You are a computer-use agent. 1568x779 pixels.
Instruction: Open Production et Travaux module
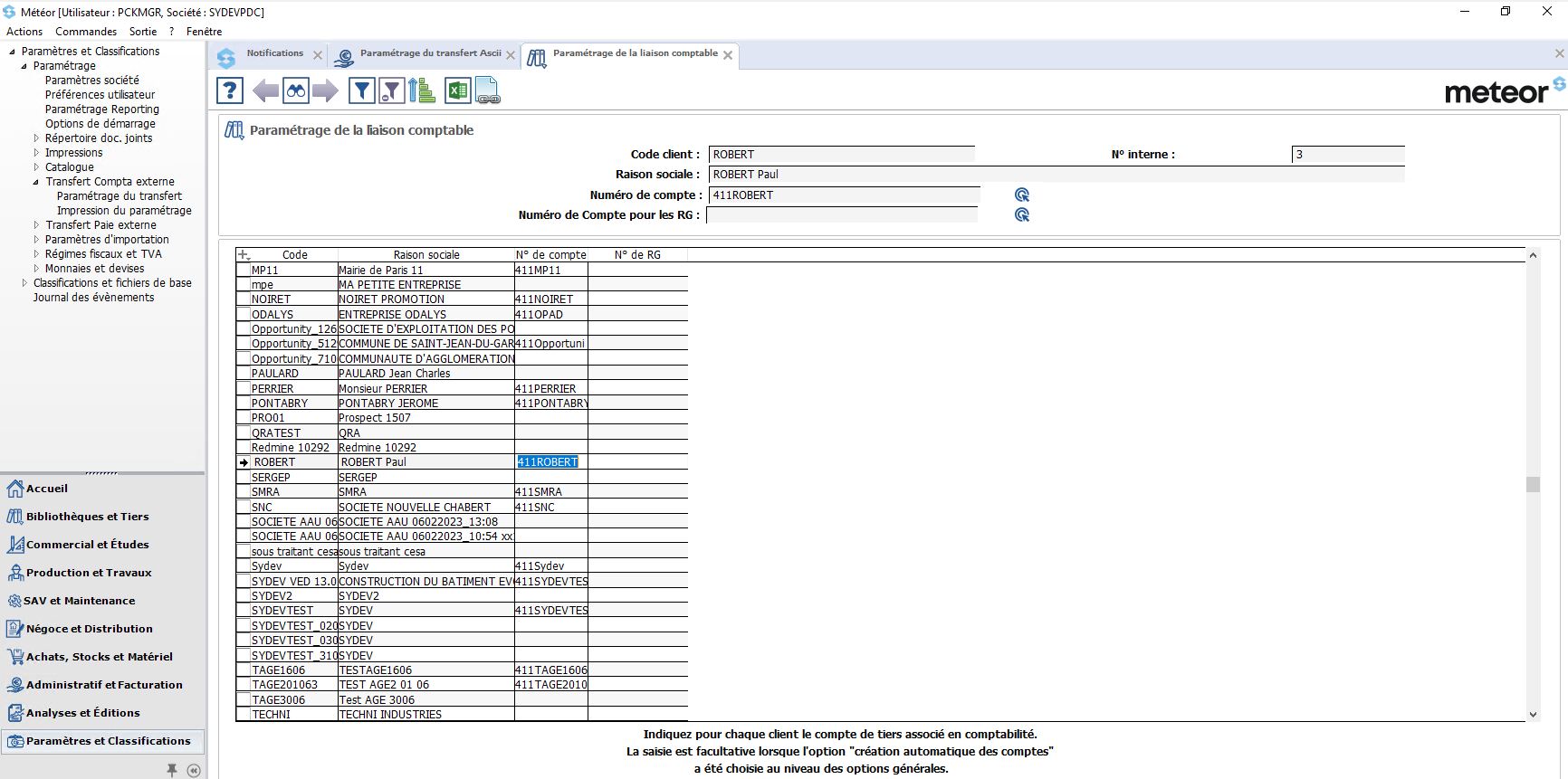coord(102,573)
